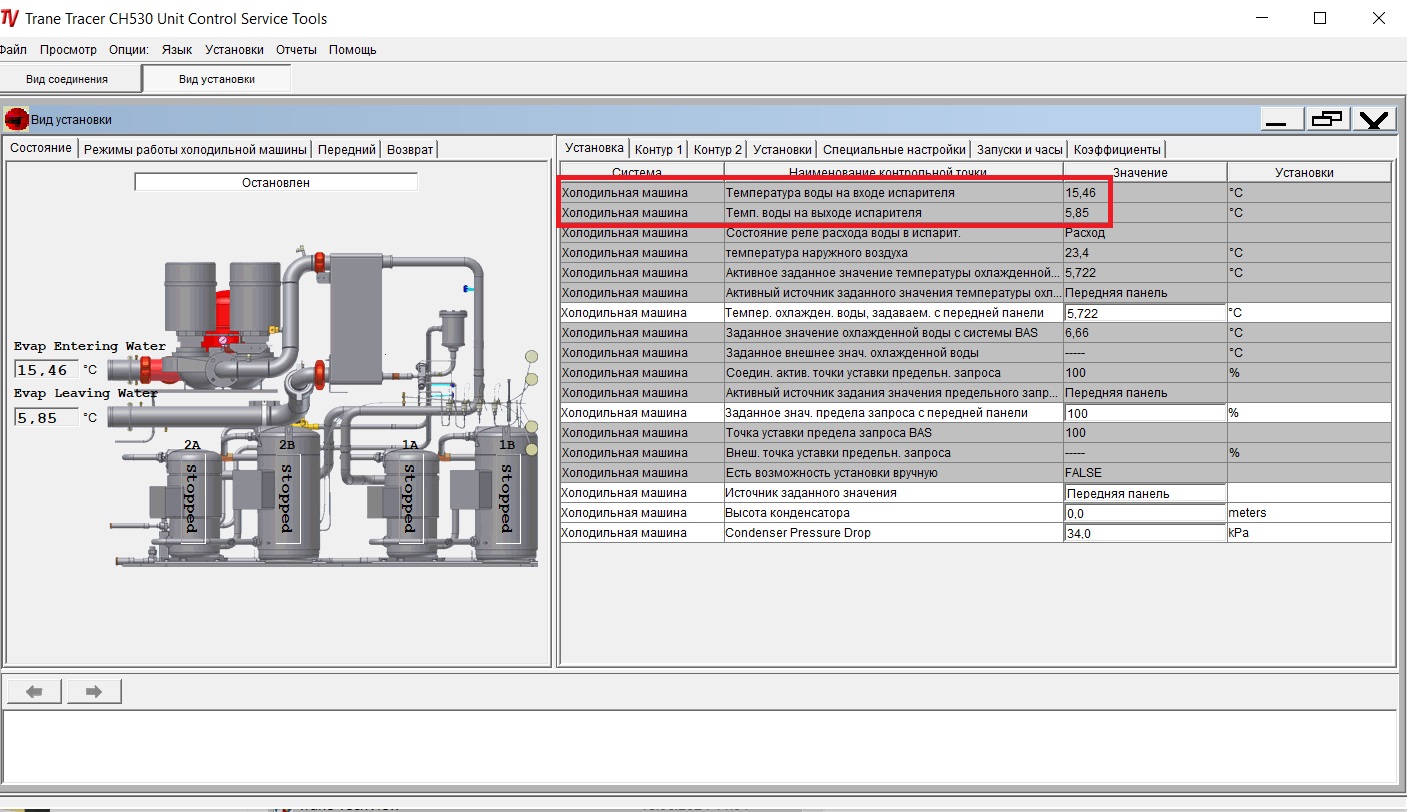Viewport: 1407px width, 812px height.
Task: Click the Расход value cell
Action: pos(1145,233)
